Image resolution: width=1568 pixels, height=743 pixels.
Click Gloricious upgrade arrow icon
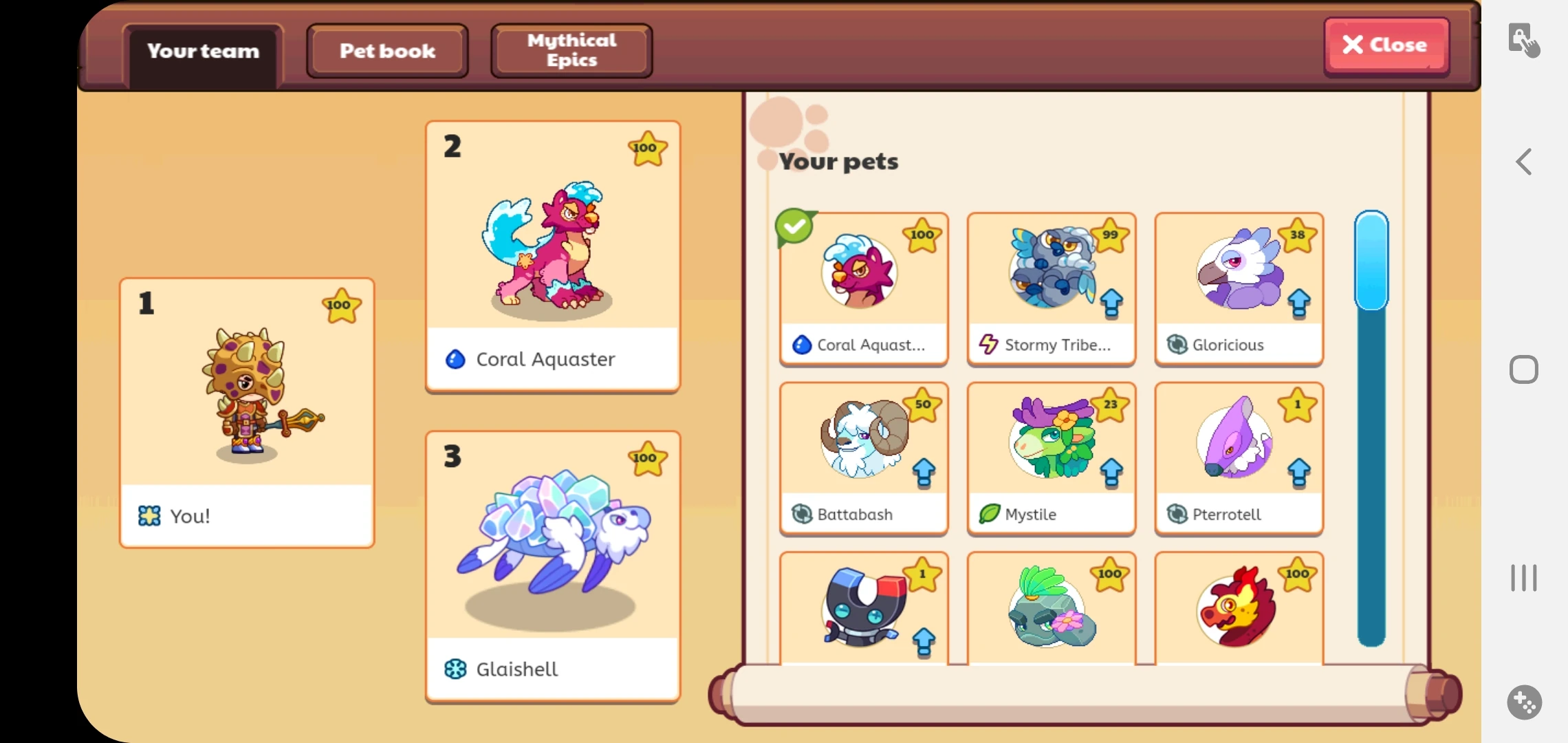tap(1298, 303)
